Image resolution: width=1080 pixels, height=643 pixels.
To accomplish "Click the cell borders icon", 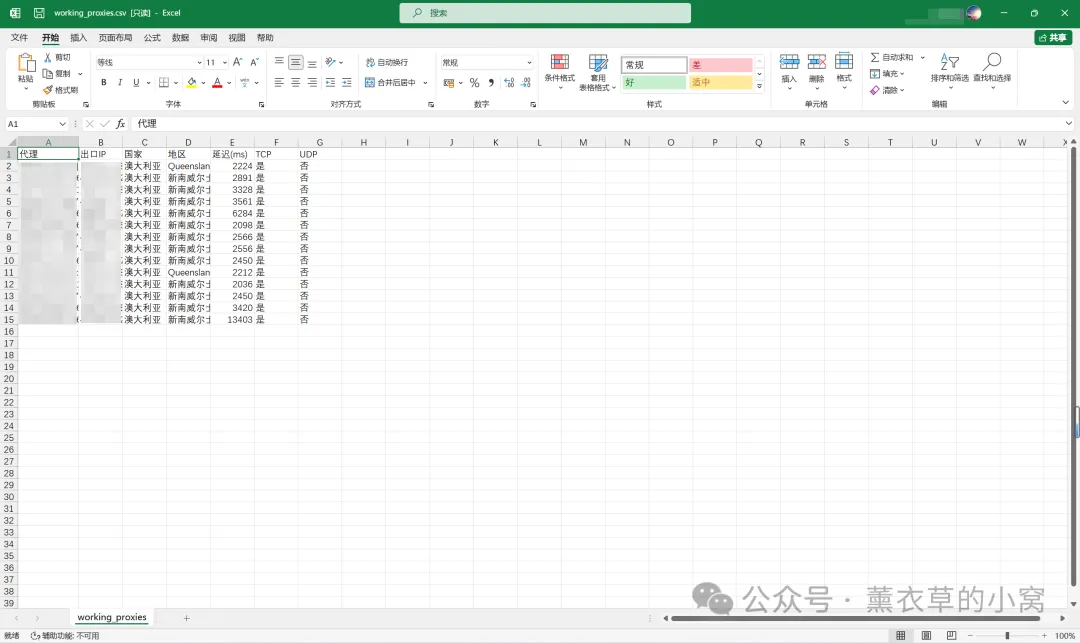I will click(x=164, y=83).
